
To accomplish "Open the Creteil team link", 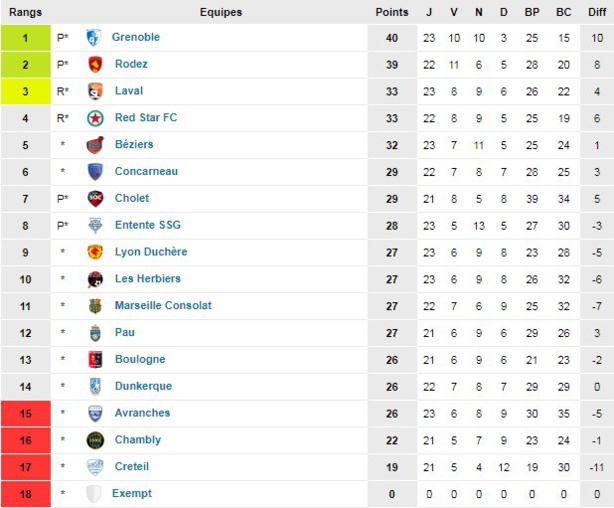I will (132, 467).
